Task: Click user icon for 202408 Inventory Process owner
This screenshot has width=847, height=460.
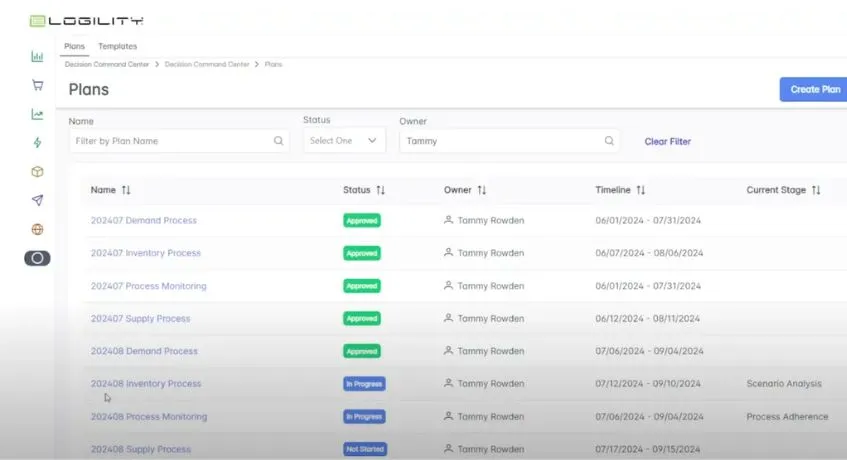Action: [x=448, y=383]
